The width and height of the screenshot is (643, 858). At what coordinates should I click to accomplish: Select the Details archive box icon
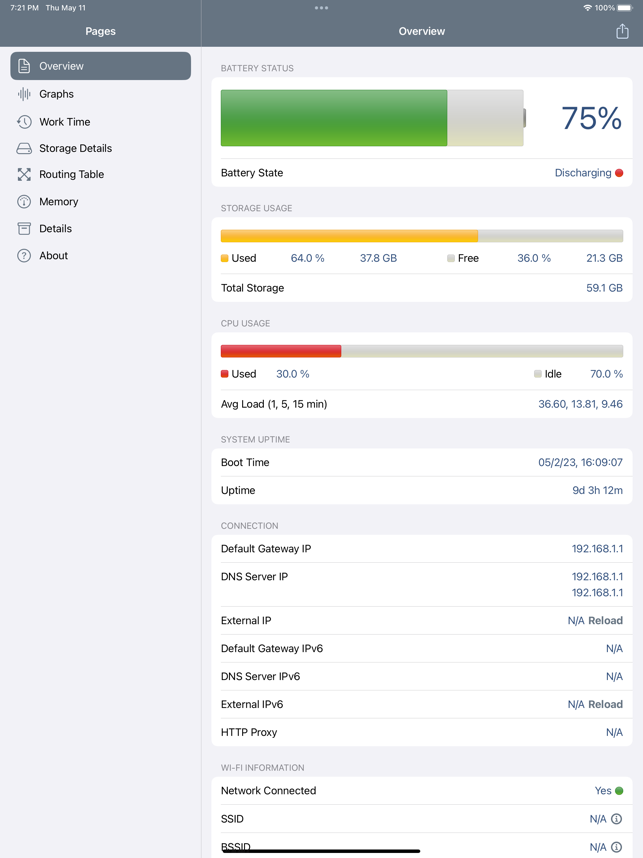click(x=24, y=228)
